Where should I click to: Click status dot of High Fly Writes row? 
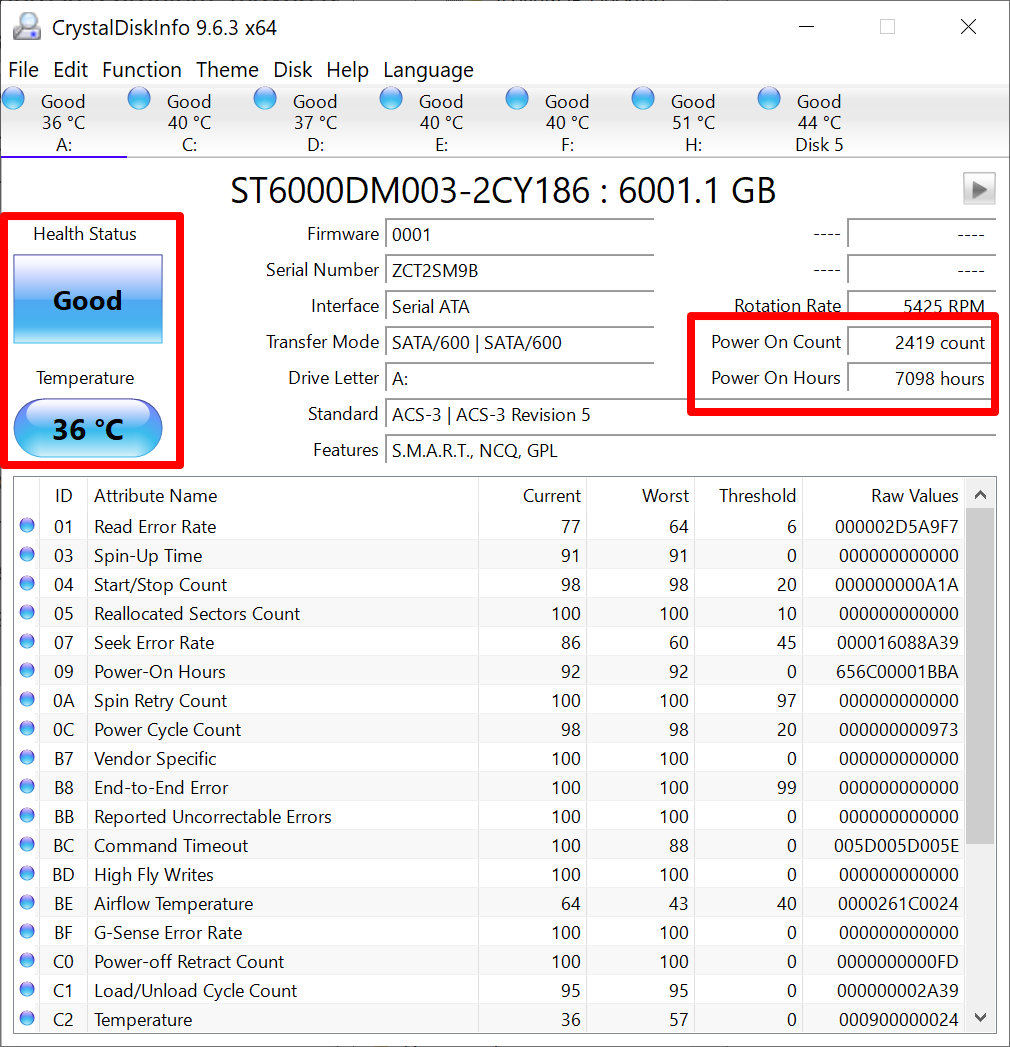pyautogui.click(x=27, y=873)
